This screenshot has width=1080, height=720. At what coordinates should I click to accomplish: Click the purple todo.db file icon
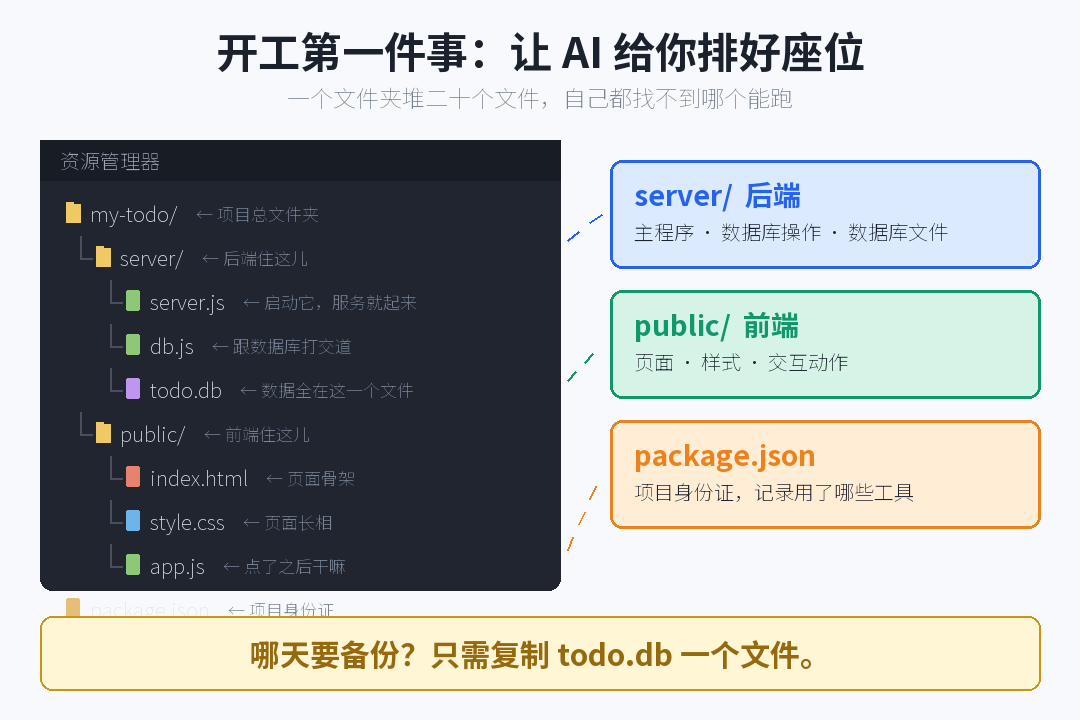click(x=133, y=389)
